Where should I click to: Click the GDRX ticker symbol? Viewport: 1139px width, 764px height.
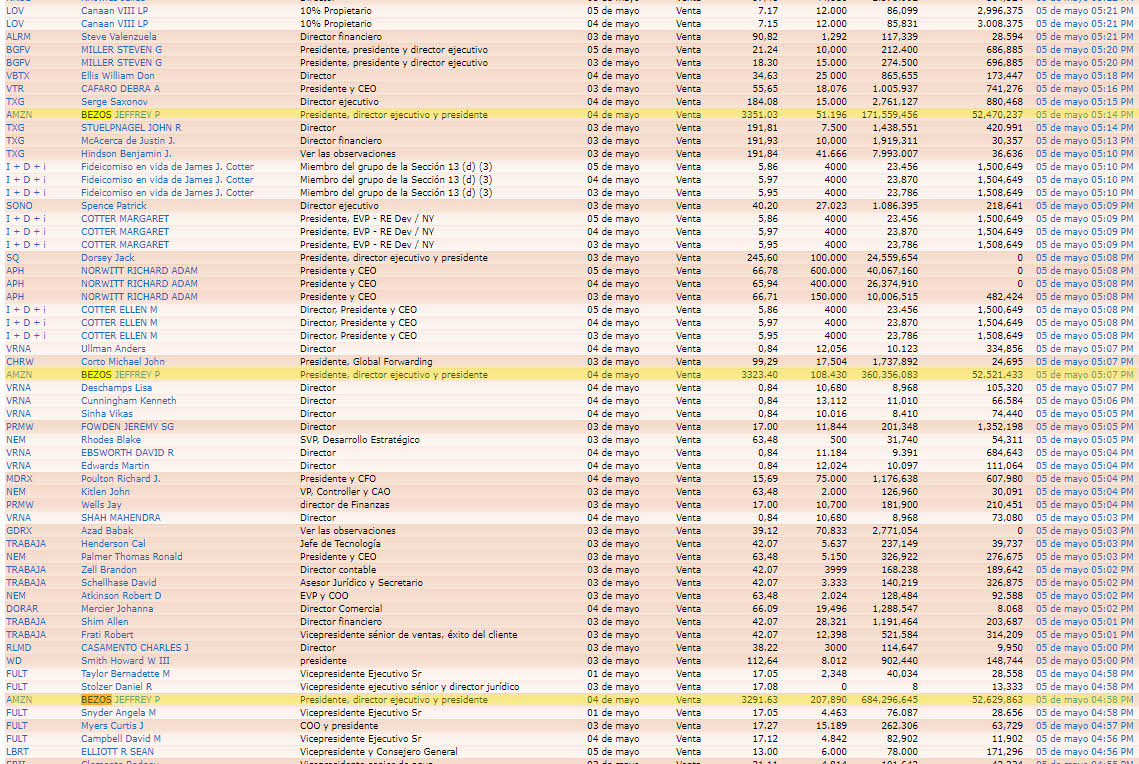click(19, 530)
